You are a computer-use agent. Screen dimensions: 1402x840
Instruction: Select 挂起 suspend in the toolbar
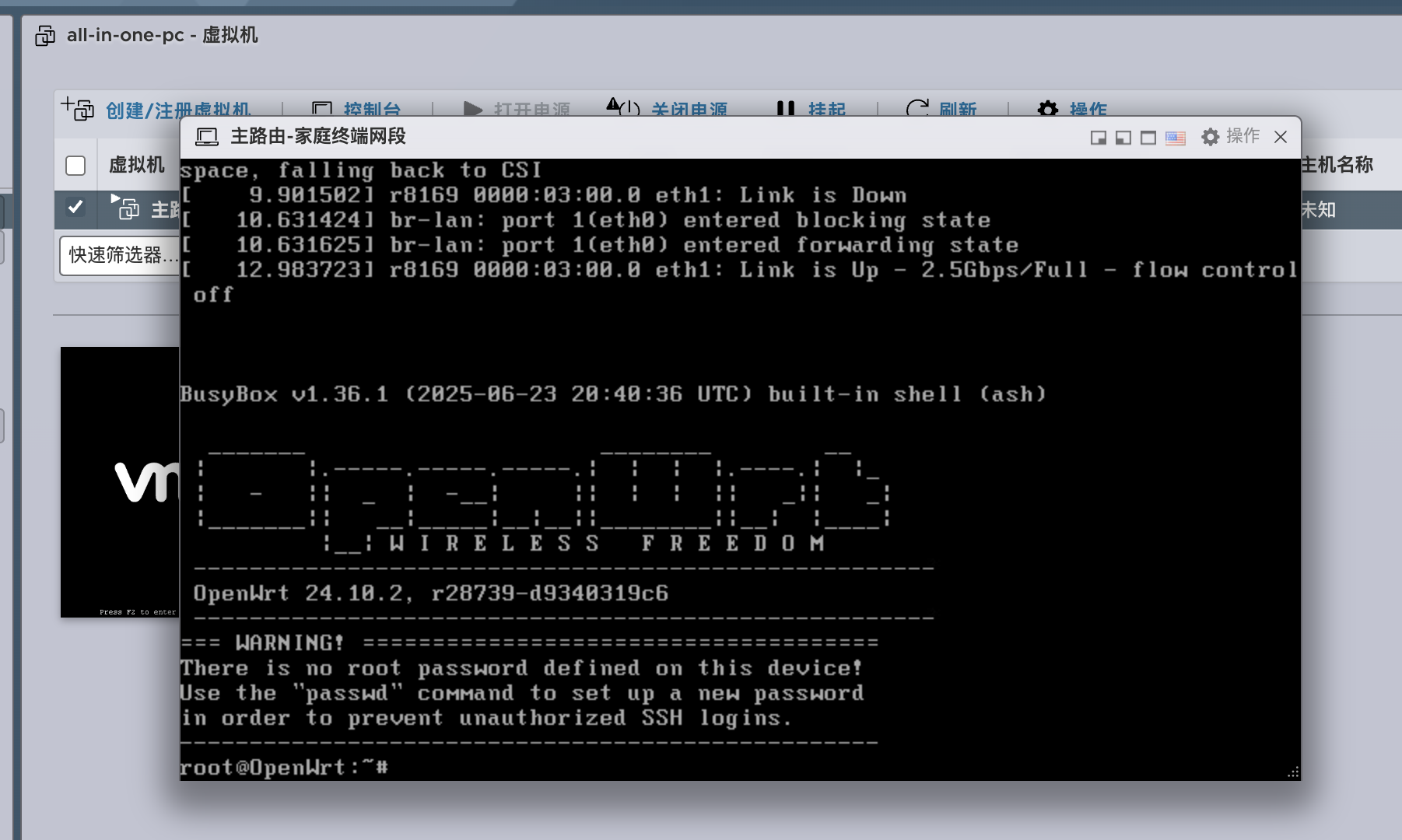click(x=826, y=109)
